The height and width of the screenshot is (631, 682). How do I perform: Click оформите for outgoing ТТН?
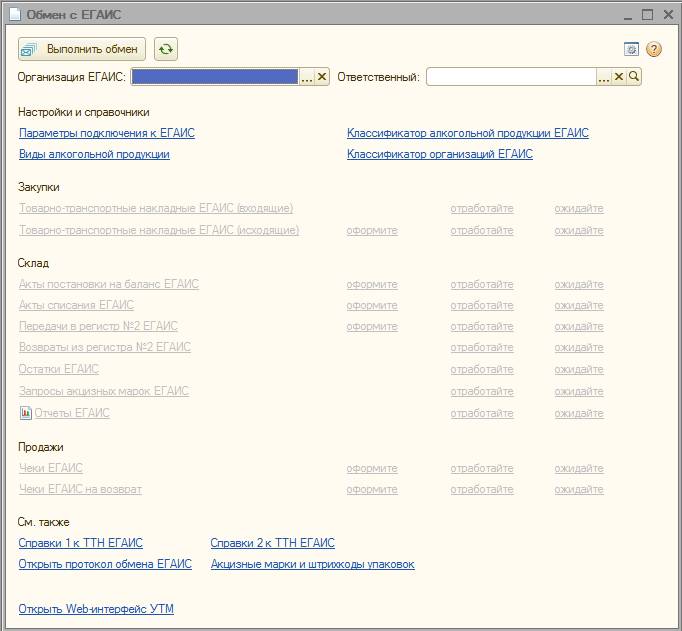click(372, 230)
